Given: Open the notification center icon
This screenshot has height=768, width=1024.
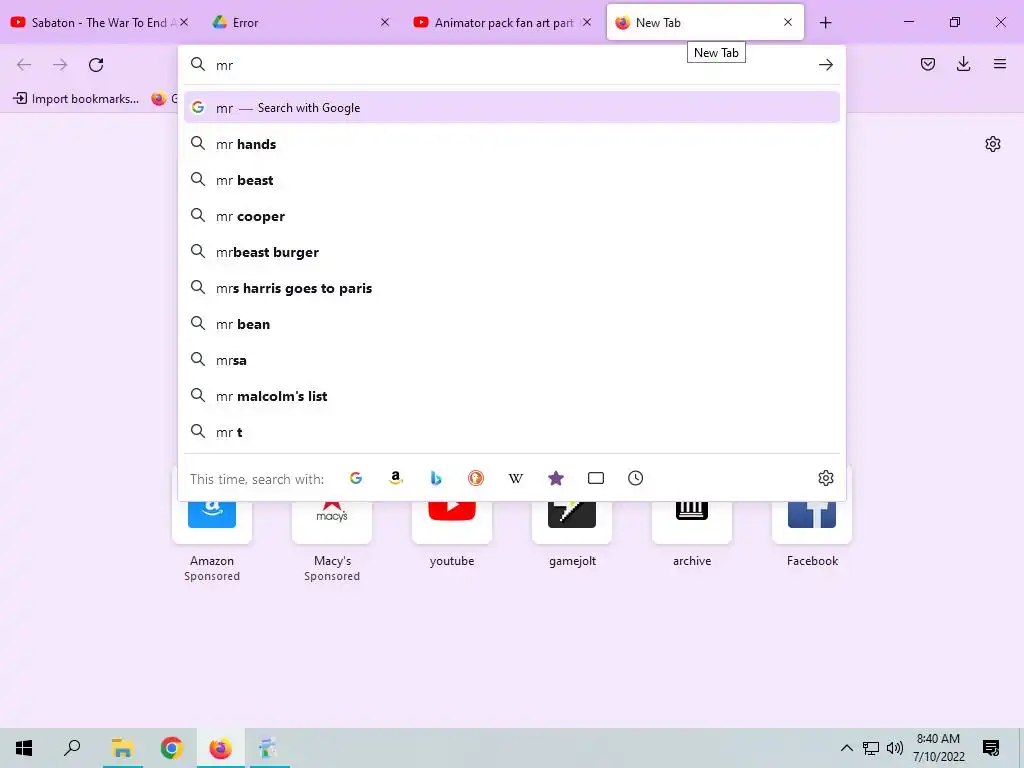Looking at the screenshot, I should click(x=991, y=748).
